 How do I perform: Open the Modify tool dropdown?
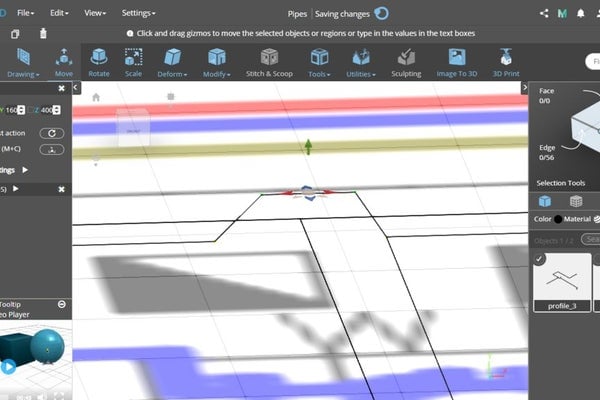tap(215, 61)
